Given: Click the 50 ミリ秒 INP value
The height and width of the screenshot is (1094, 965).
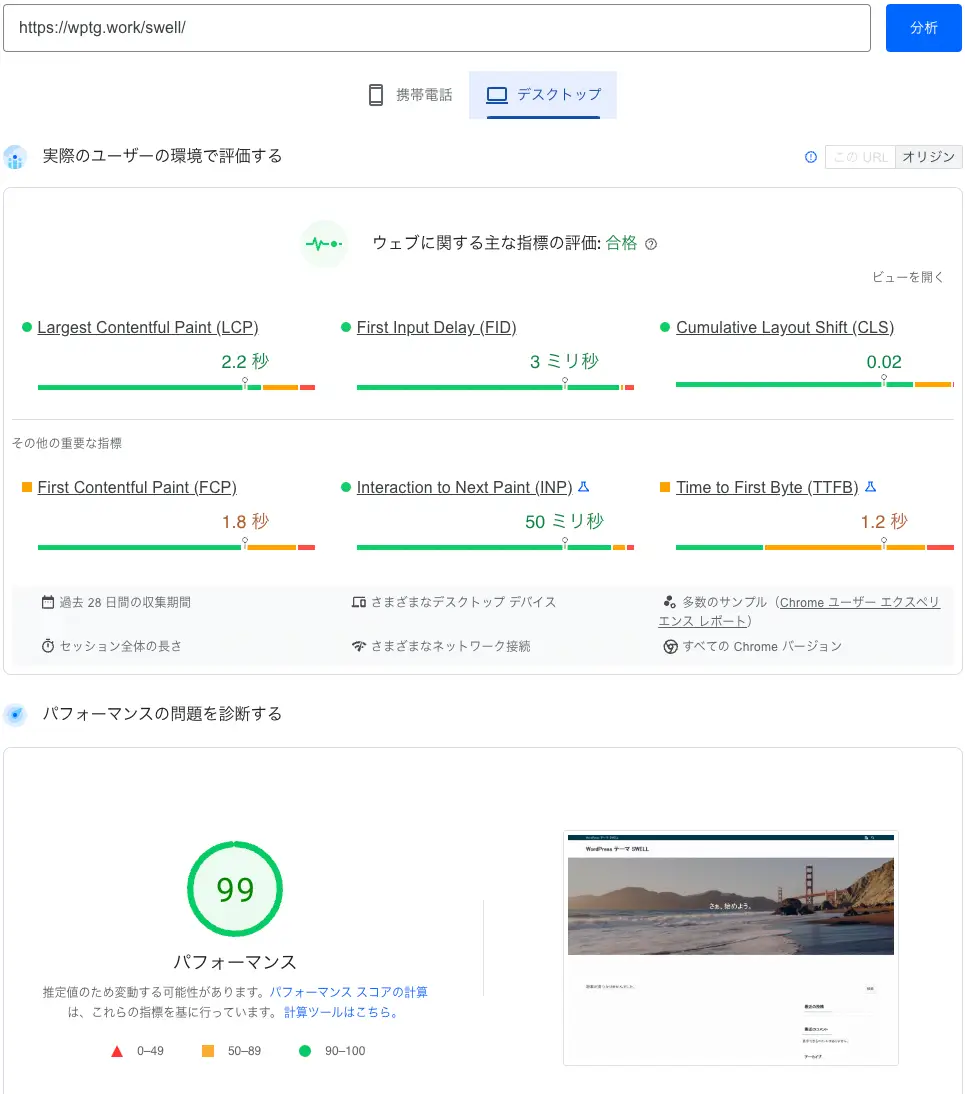Looking at the screenshot, I should (564, 522).
